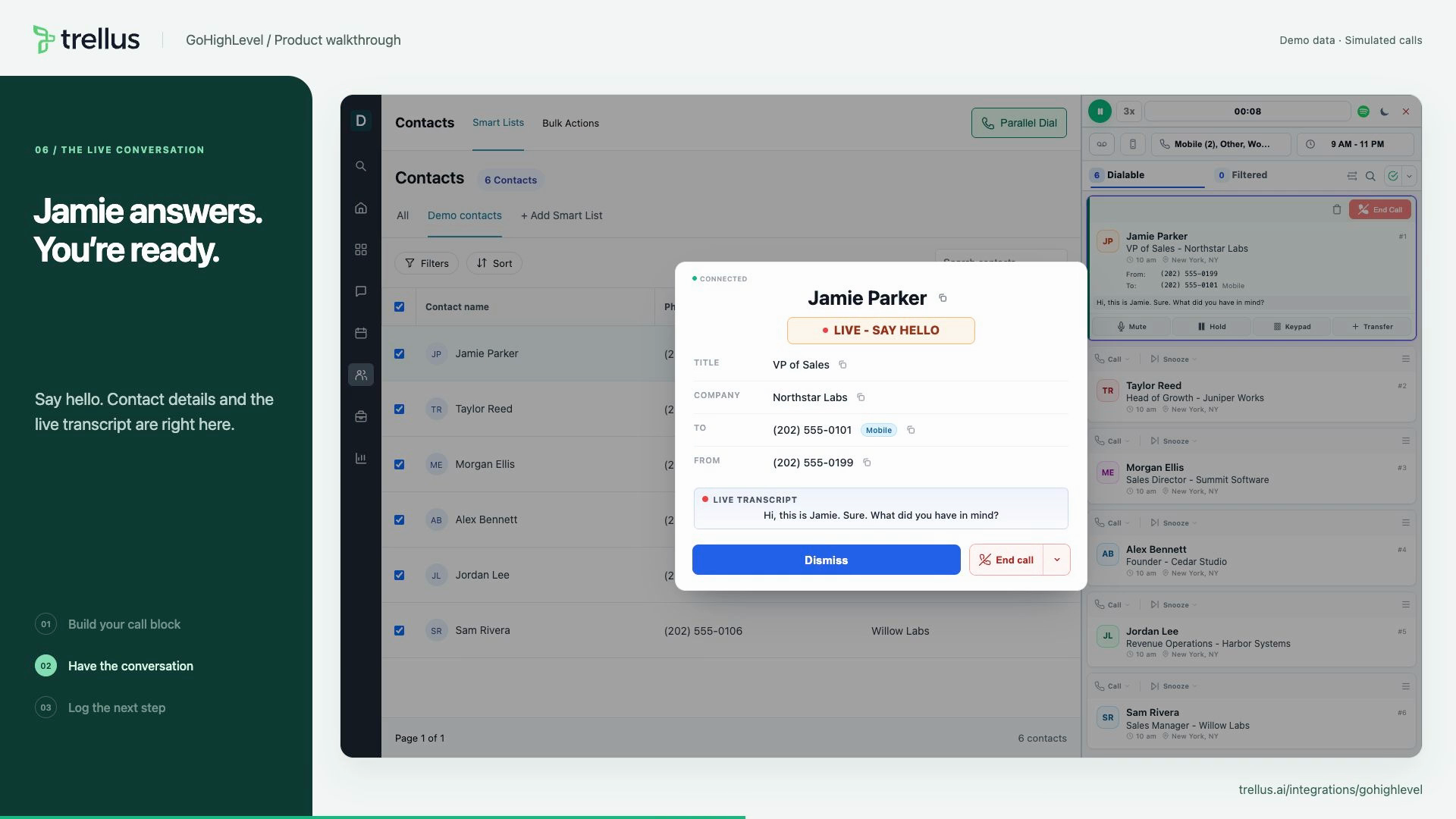This screenshot has width=1456, height=819.
Task: Open the contacts people icon in the sidebar
Action: (x=361, y=375)
